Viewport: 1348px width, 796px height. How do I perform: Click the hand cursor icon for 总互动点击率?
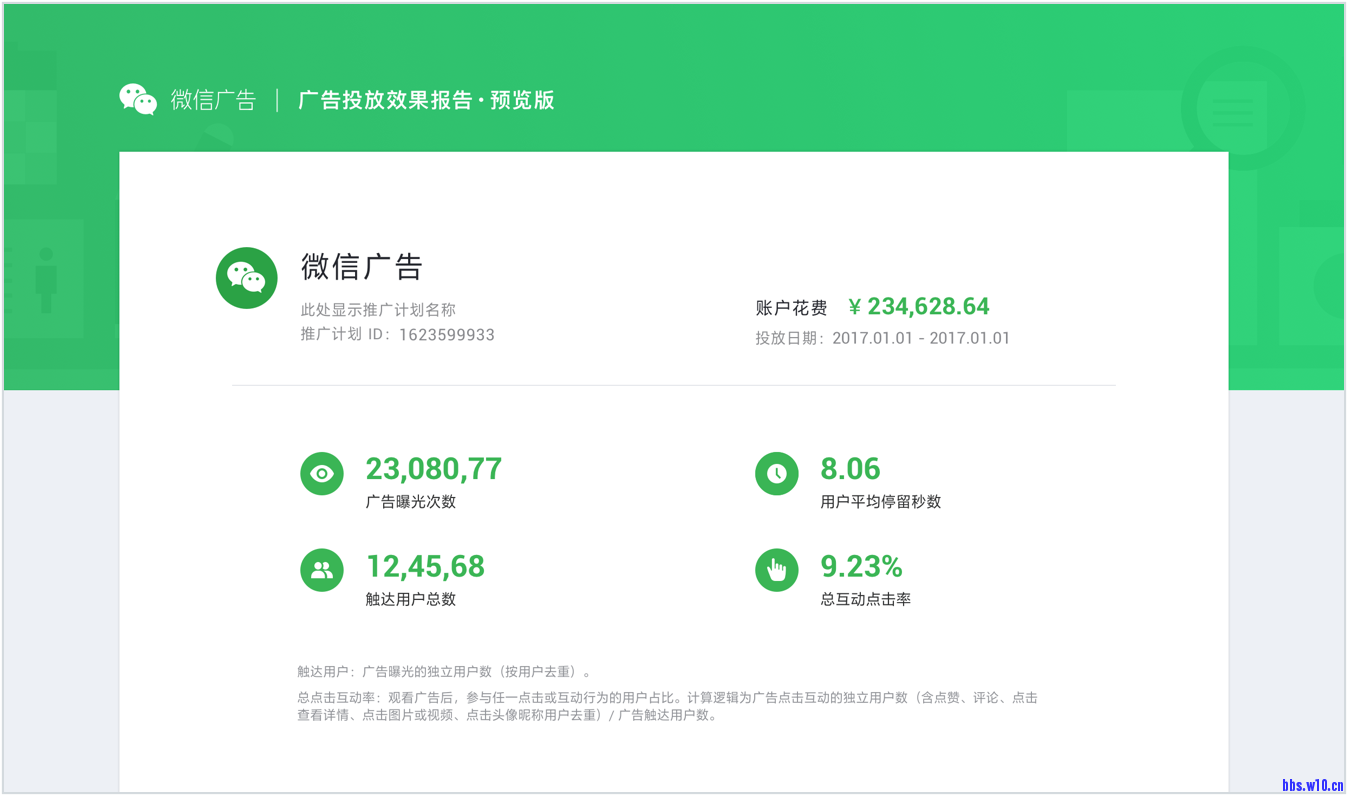[x=777, y=569]
